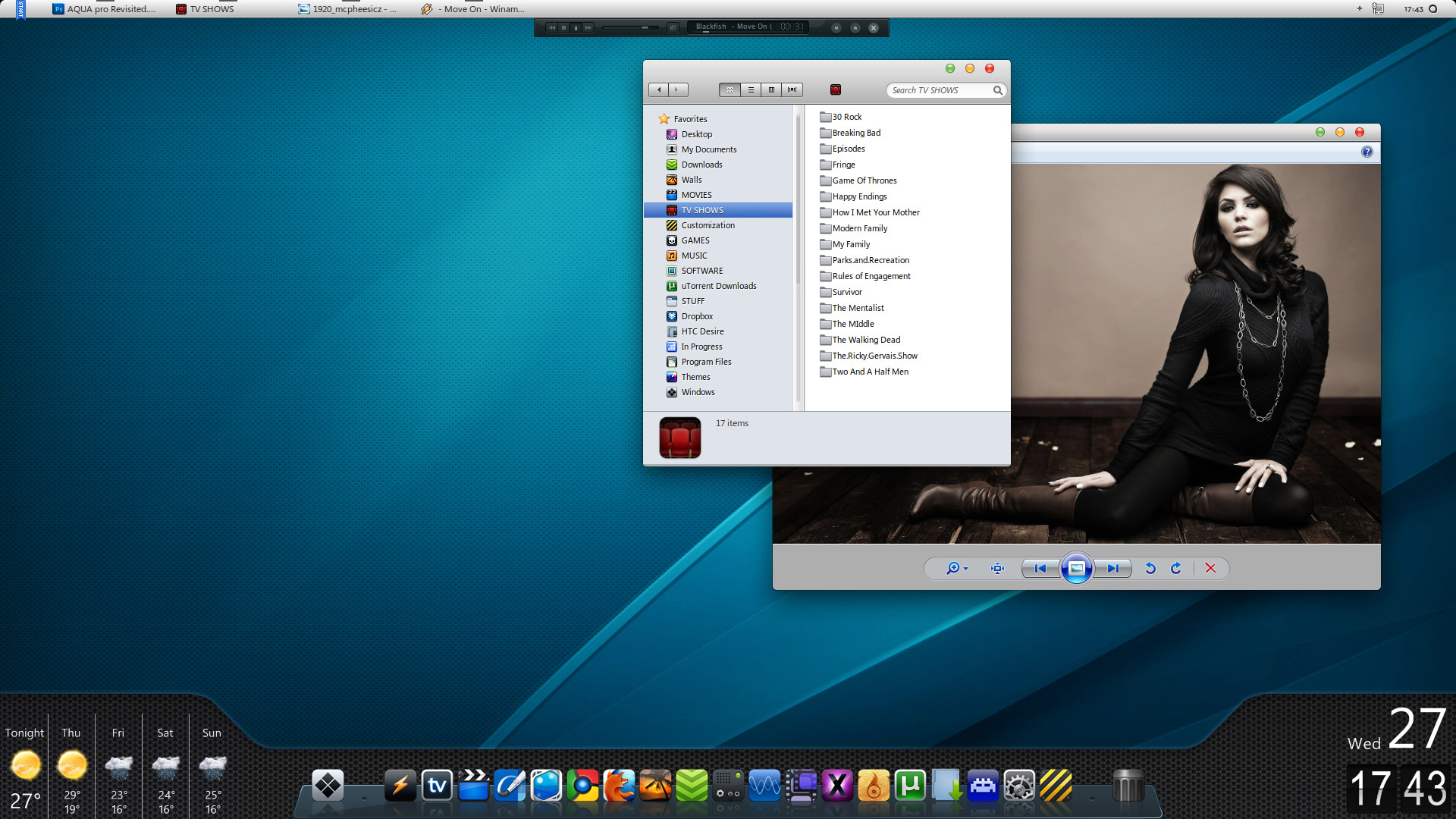Switch explorer to column view
This screenshot has width=1456, height=819.
coord(771,89)
